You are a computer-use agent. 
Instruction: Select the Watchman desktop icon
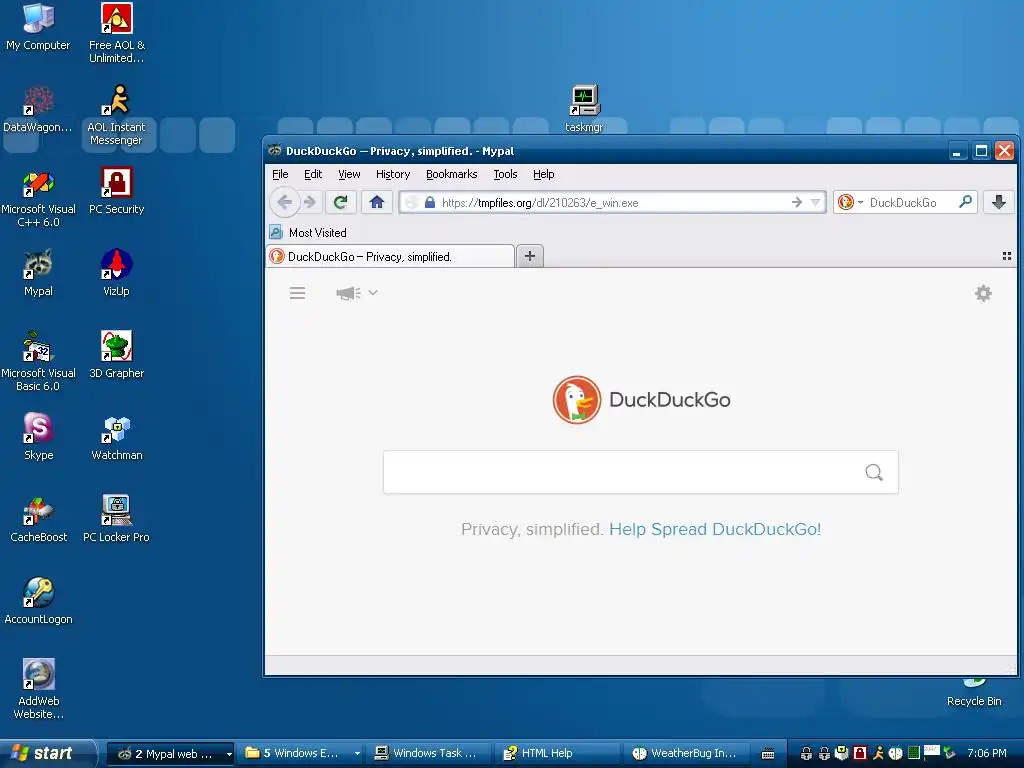tap(116, 437)
